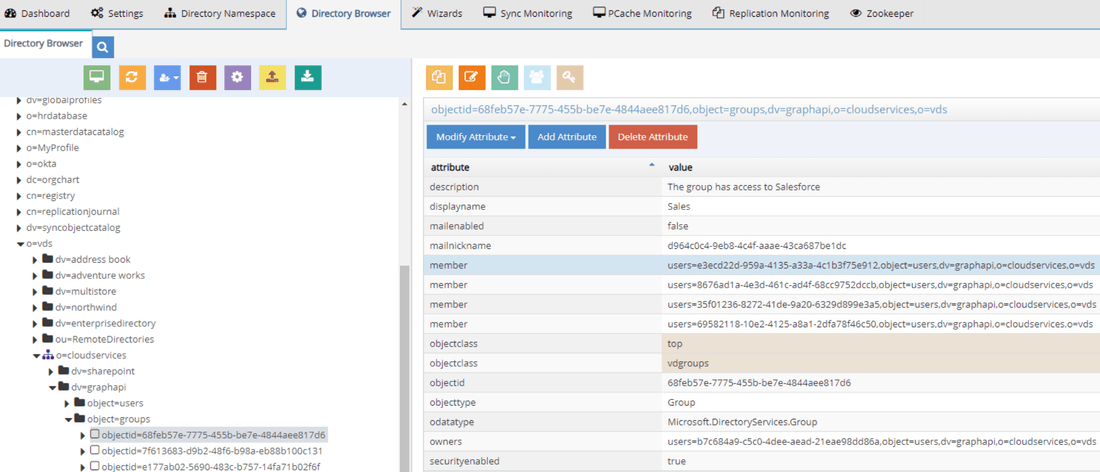Select the dv=adventure works tree node

(100, 276)
